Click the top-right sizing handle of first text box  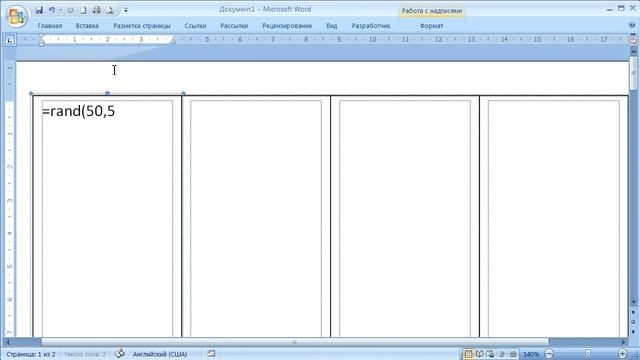click(x=183, y=93)
